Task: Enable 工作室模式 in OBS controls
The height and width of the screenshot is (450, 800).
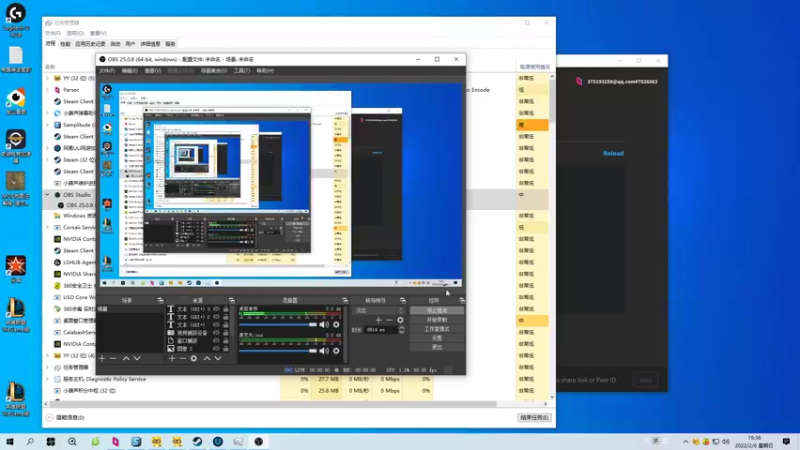Action: coord(437,329)
